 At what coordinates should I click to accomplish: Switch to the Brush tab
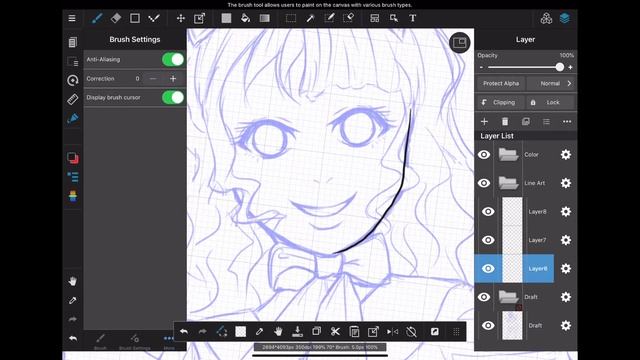[100, 342]
